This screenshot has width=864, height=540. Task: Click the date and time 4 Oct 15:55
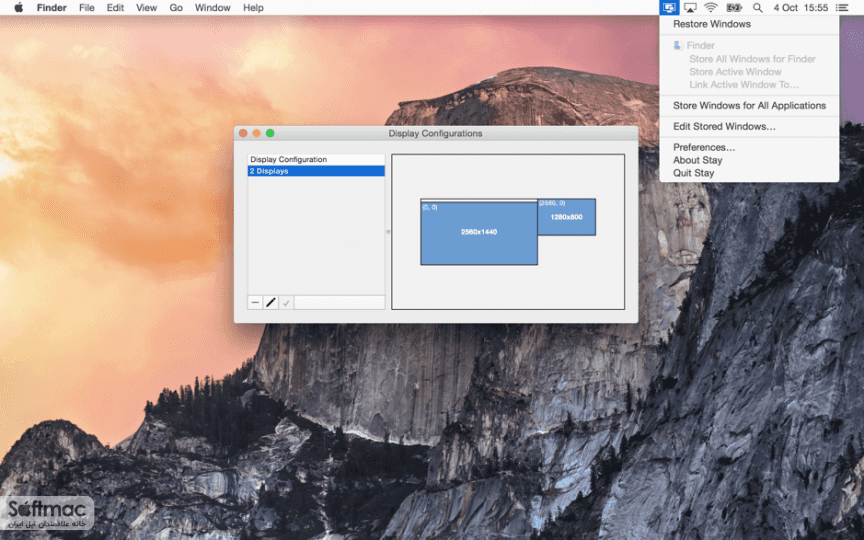800,8
